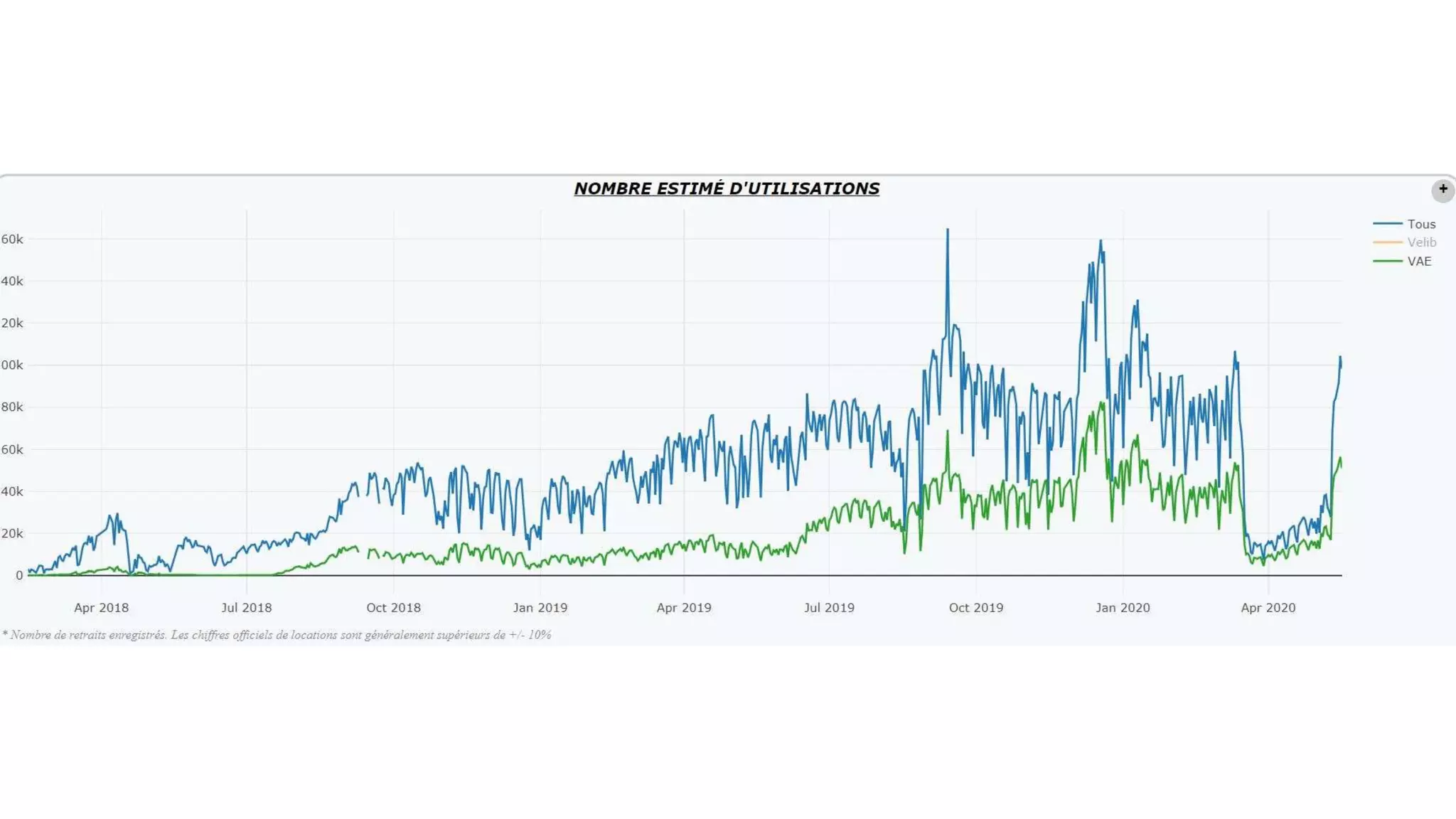Click the 0 label on the y-axis

pyautogui.click(x=19, y=576)
